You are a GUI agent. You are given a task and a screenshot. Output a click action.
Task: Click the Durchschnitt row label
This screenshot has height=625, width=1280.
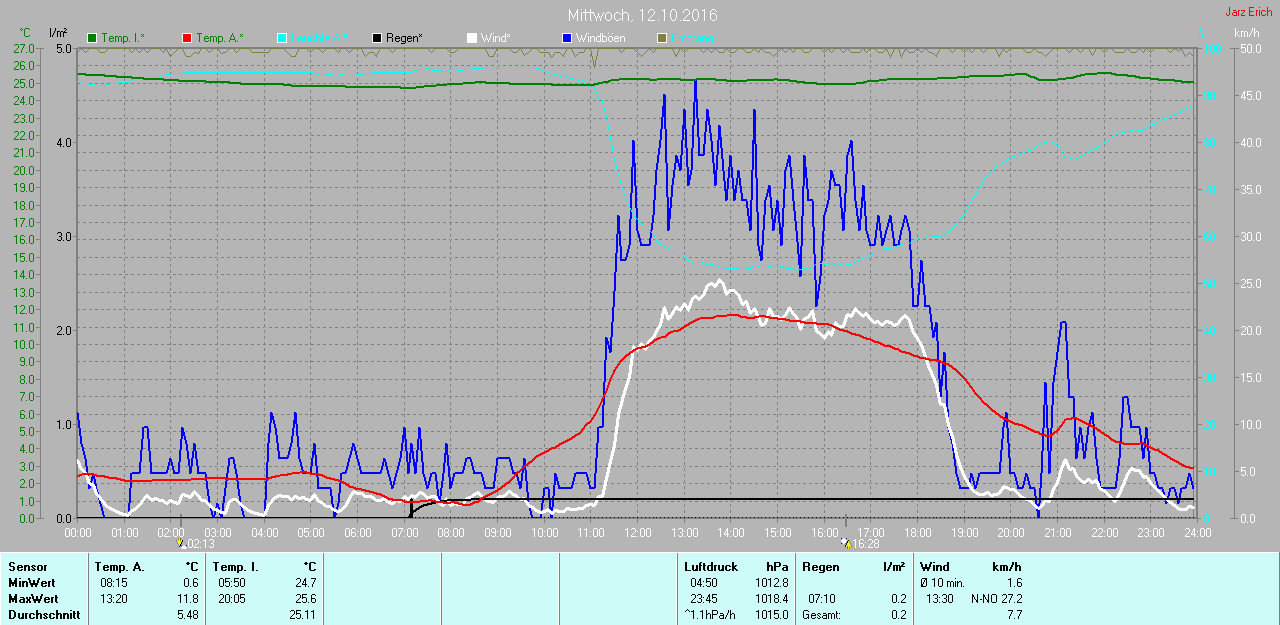(44, 615)
